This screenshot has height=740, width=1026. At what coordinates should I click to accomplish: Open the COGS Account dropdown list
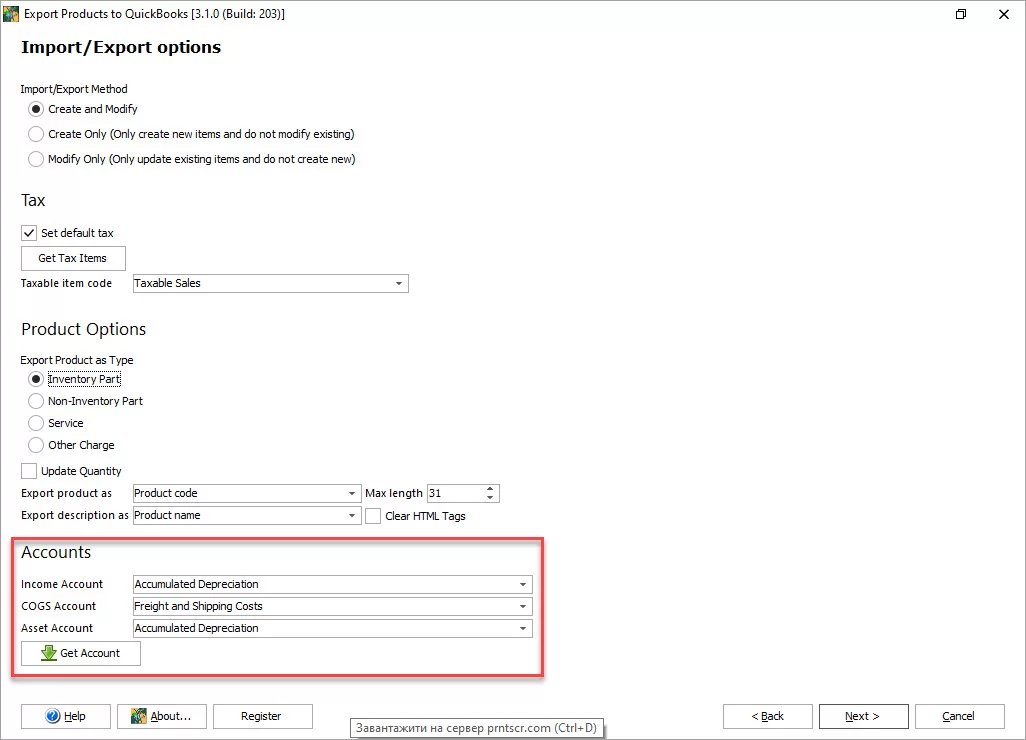tap(523, 607)
